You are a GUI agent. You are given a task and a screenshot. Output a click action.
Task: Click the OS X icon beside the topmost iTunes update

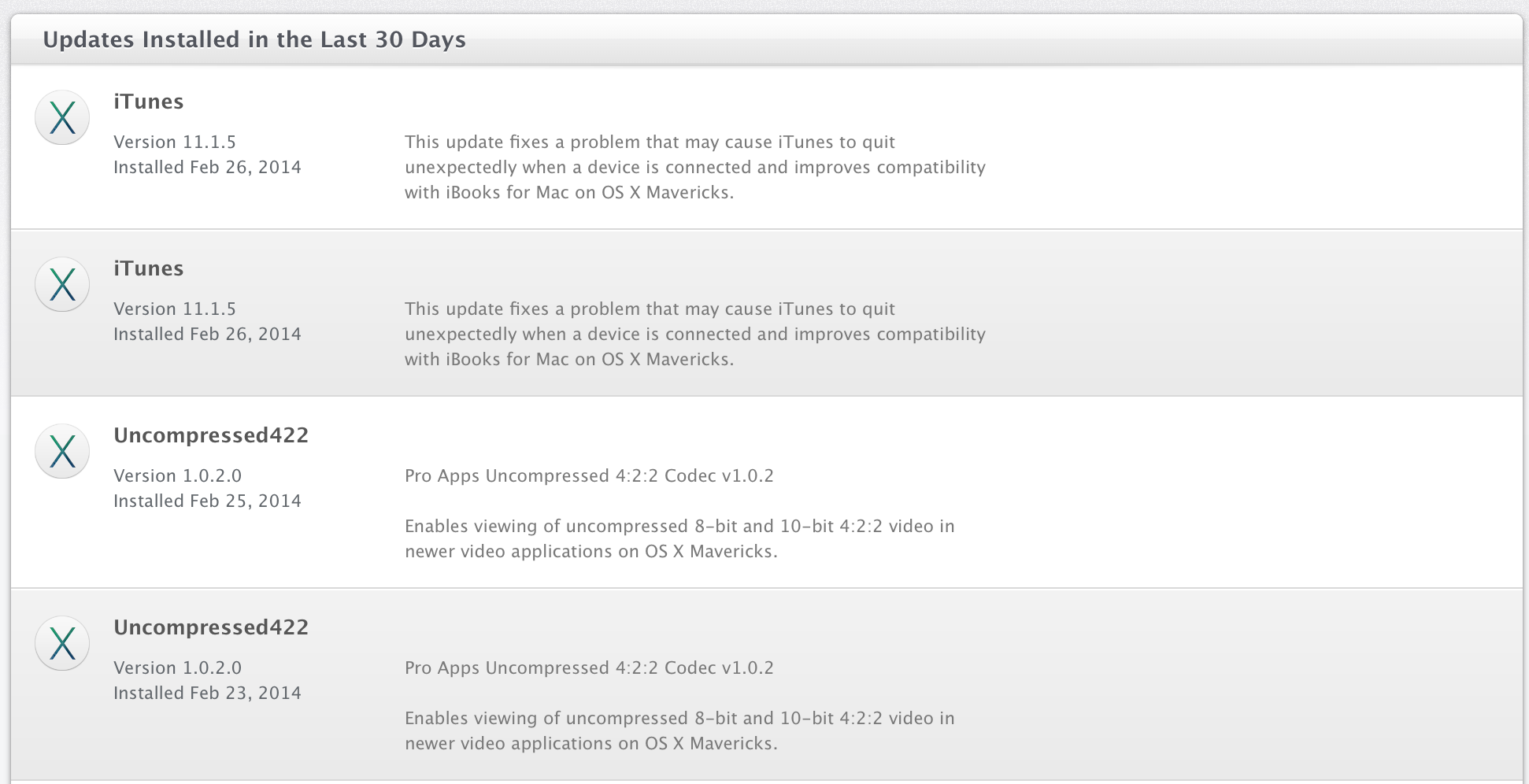point(62,117)
